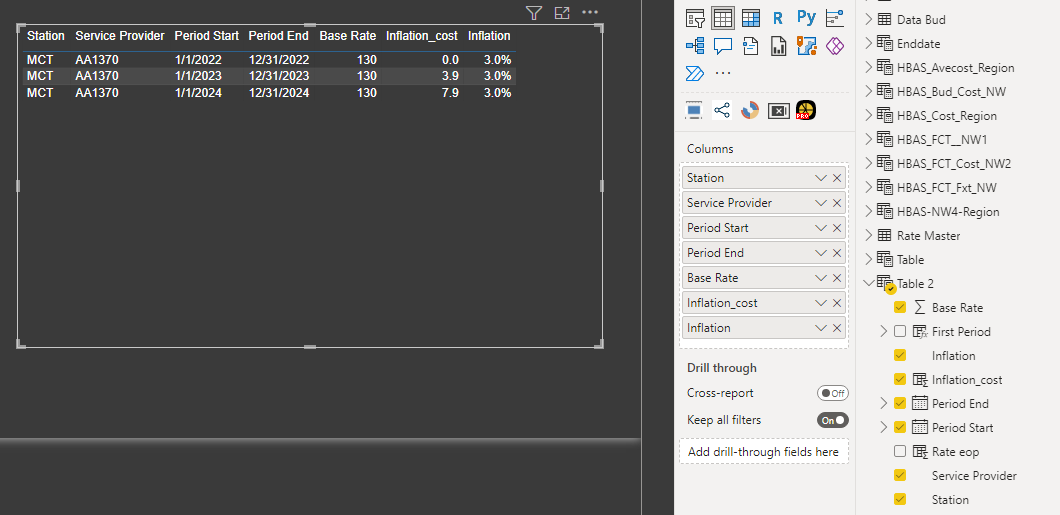Open dropdown for Station column field
The height and width of the screenshot is (515, 1060).
821,178
